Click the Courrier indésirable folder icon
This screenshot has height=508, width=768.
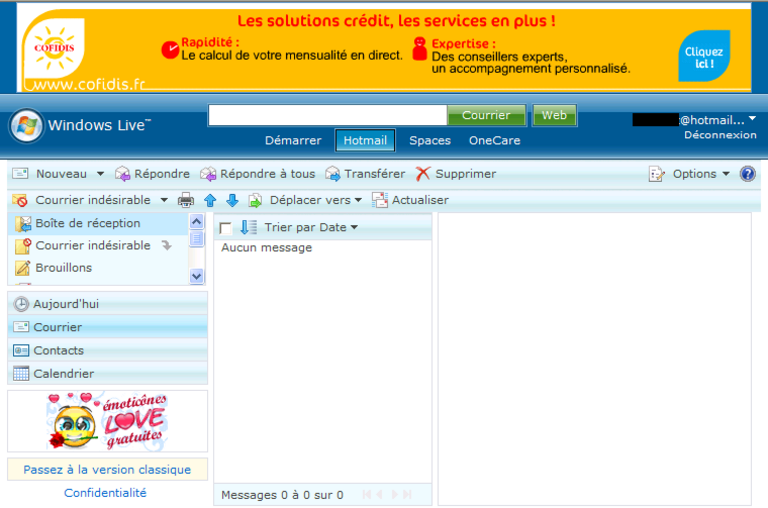pos(23,246)
